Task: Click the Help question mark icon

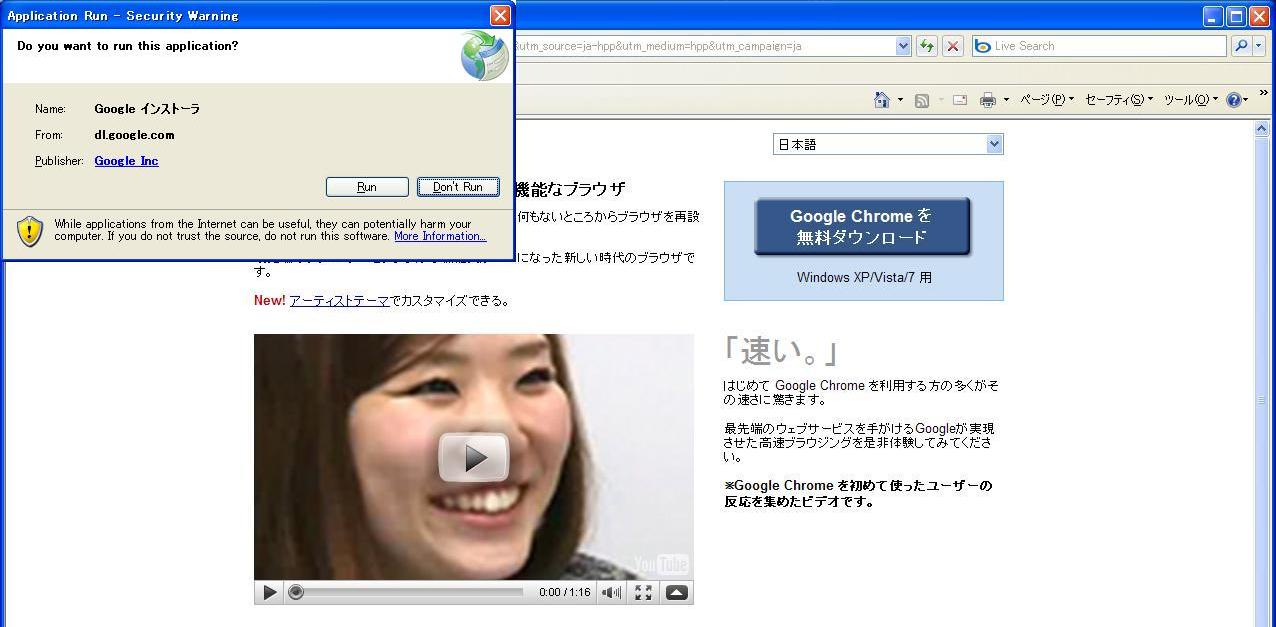Action: coord(1234,100)
